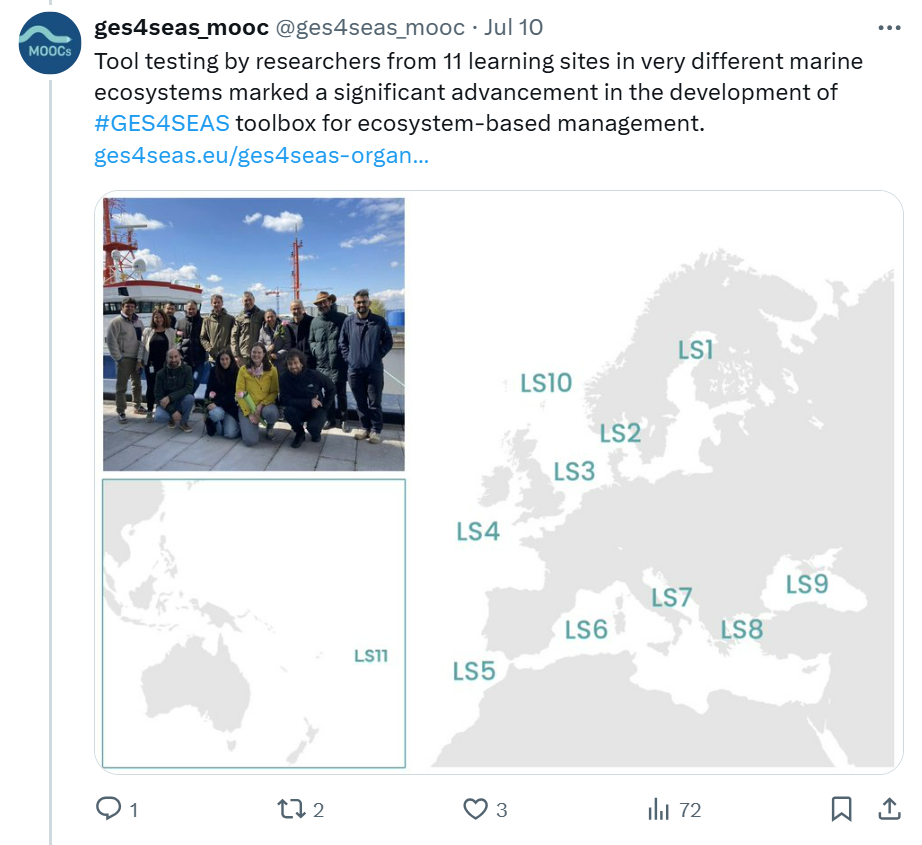This screenshot has width=922, height=845.
Task: Click the LS1 label on the map
Action: [695, 350]
